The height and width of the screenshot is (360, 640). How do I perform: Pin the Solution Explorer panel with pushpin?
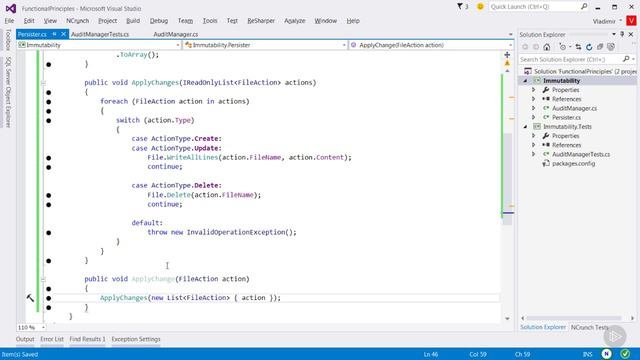tap(622, 34)
